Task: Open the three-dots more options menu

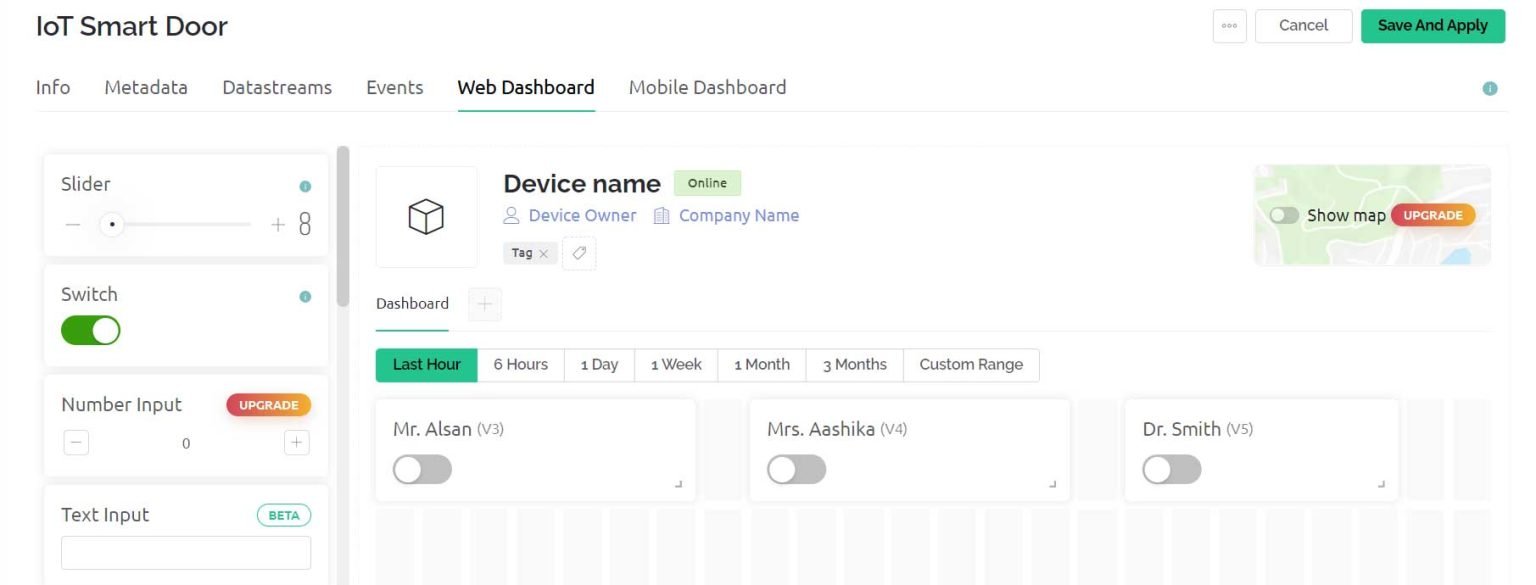Action: click(x=1229, y=26)
